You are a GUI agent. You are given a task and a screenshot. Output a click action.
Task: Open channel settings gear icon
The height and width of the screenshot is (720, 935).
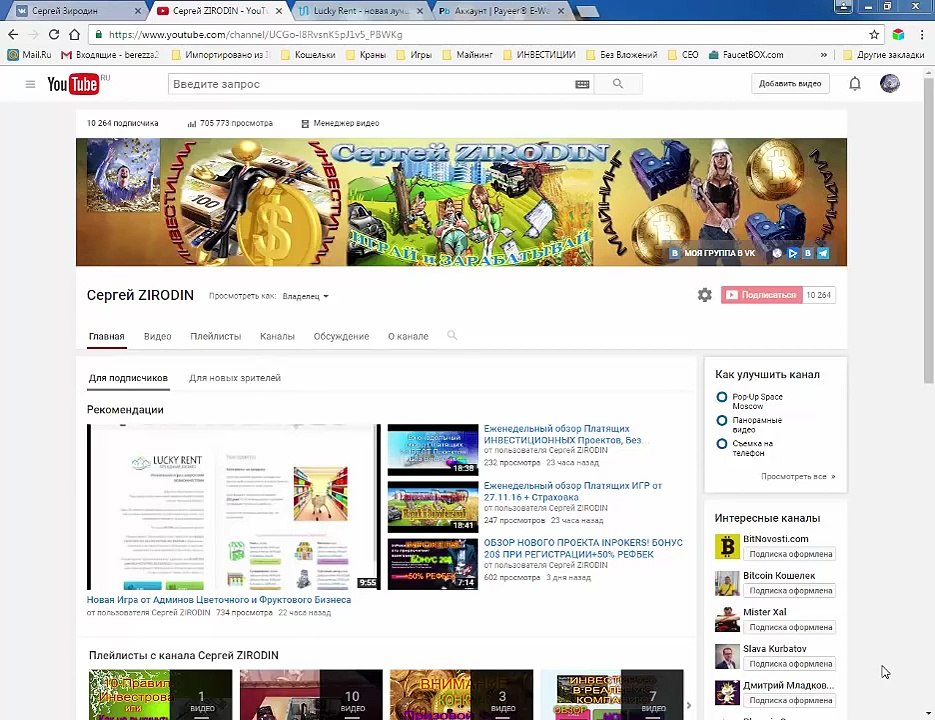click(x=705, y=295)
